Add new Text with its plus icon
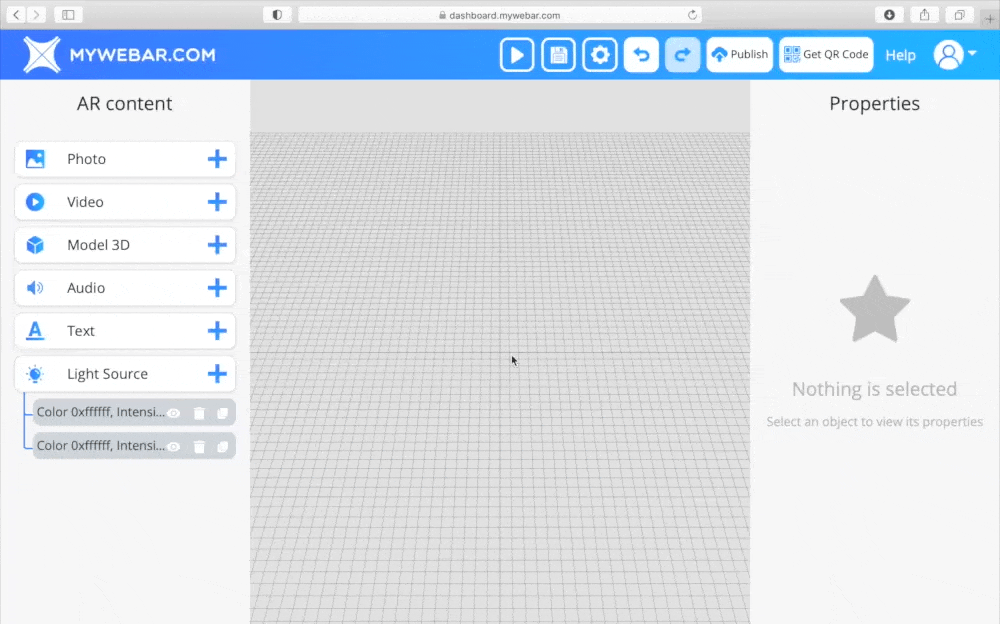 [217, 331]
